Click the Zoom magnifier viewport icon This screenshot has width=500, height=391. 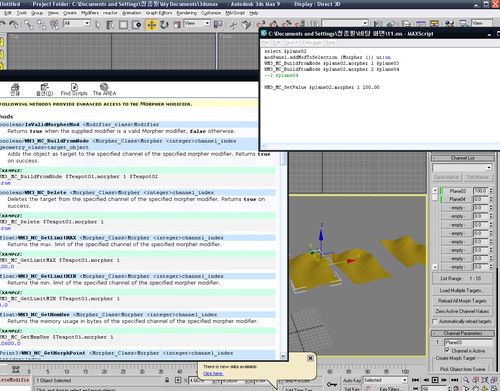[x=466, y=380]
